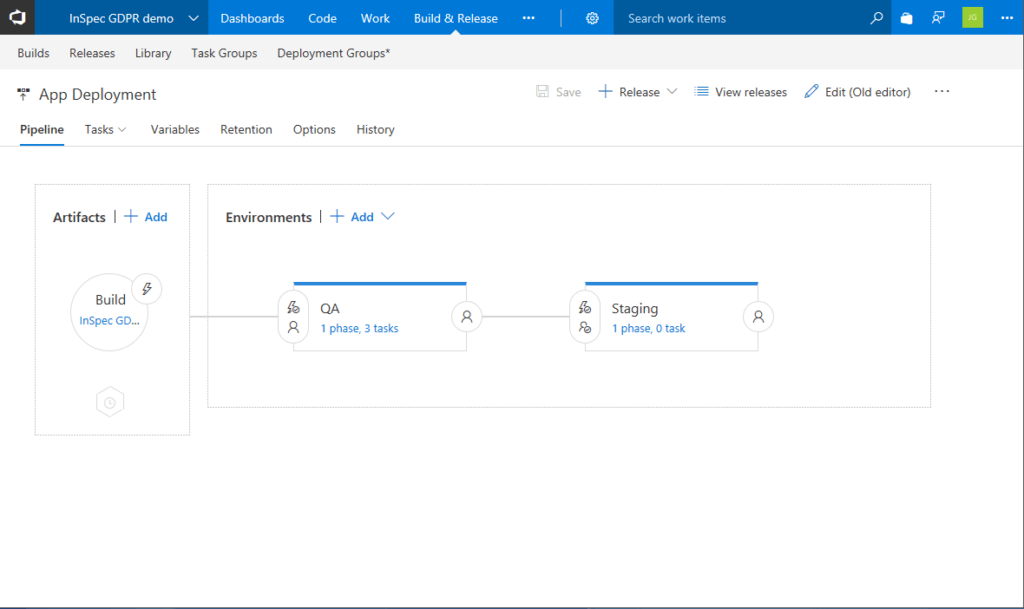The width and height of the screenshot is (1024, 609).
Task: Go to Deployment Groups section
Action: click(333, 53)
